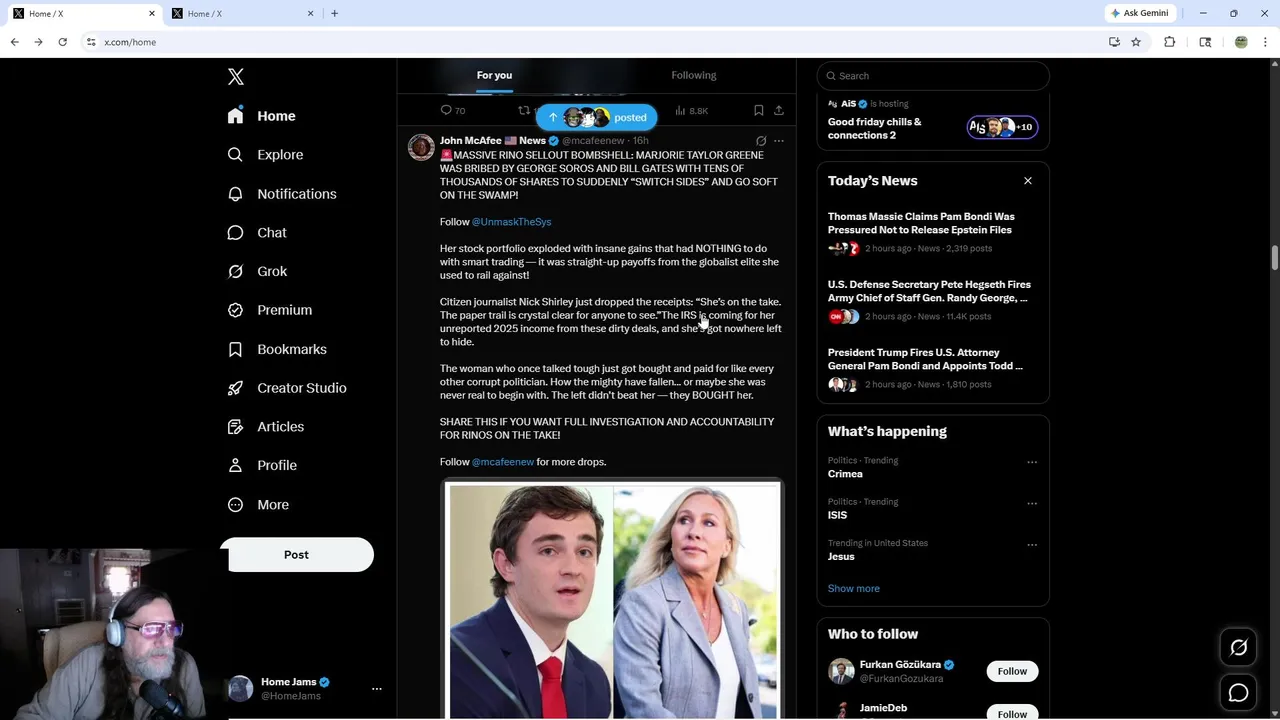Open the Crimea trending topic
The image size is (1280, 720).
point(845,474)
